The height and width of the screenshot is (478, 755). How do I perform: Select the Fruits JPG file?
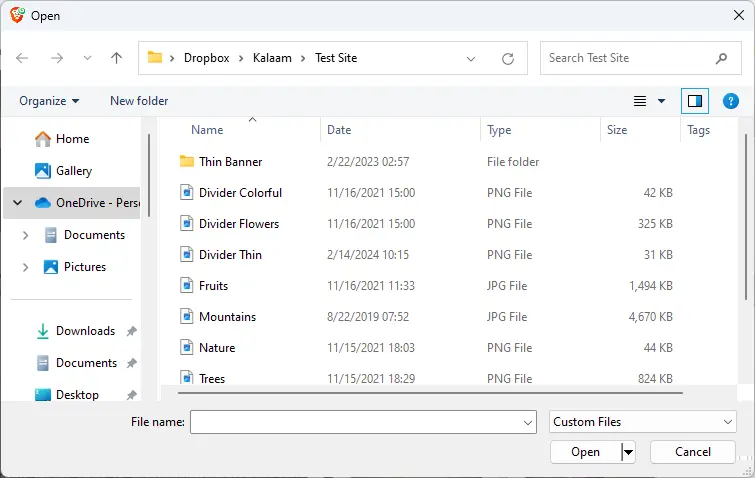click(x=213, y=286)
